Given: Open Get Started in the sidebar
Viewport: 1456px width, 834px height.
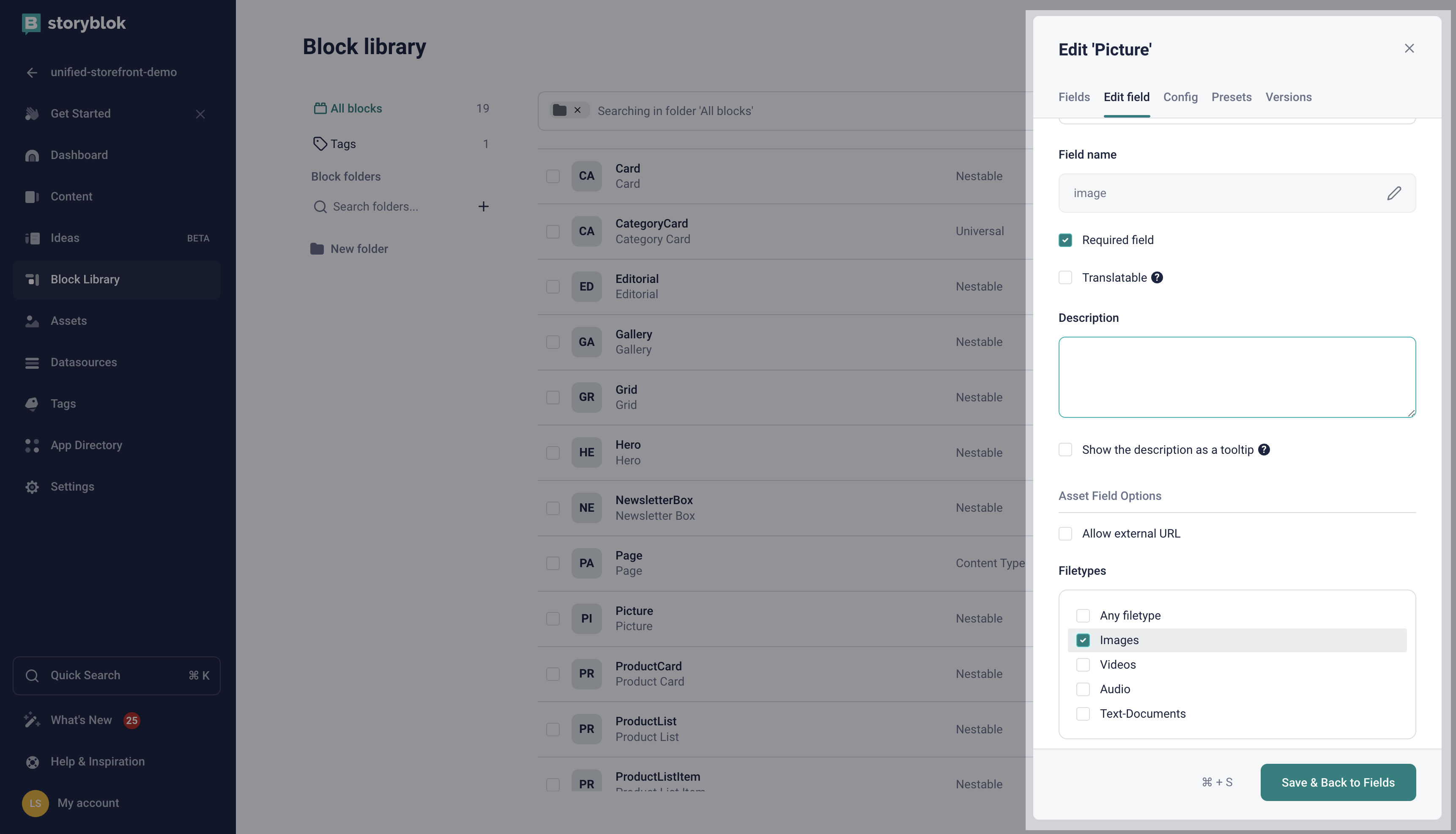Looking at the screenshot, I should tap(80, 113).
